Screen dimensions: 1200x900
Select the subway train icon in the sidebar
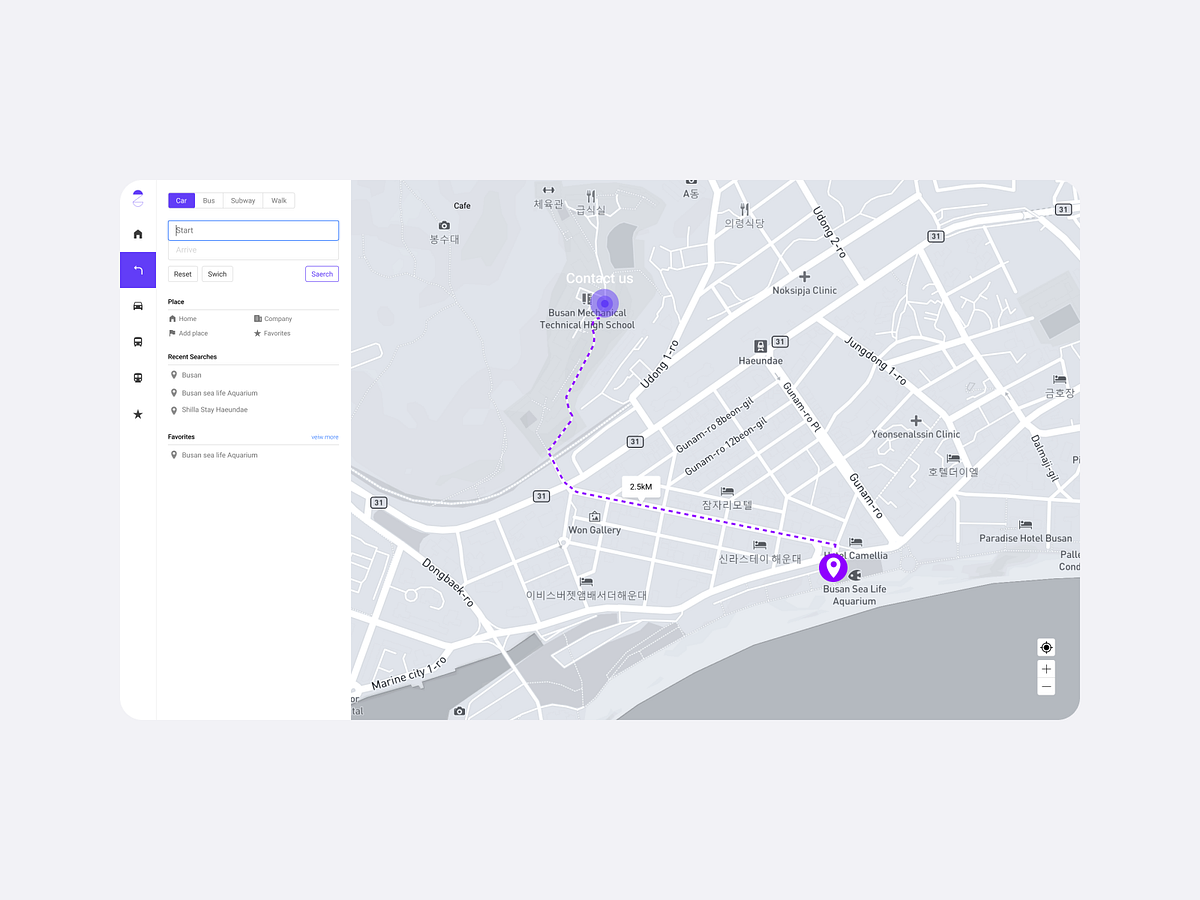click(138, 377)
